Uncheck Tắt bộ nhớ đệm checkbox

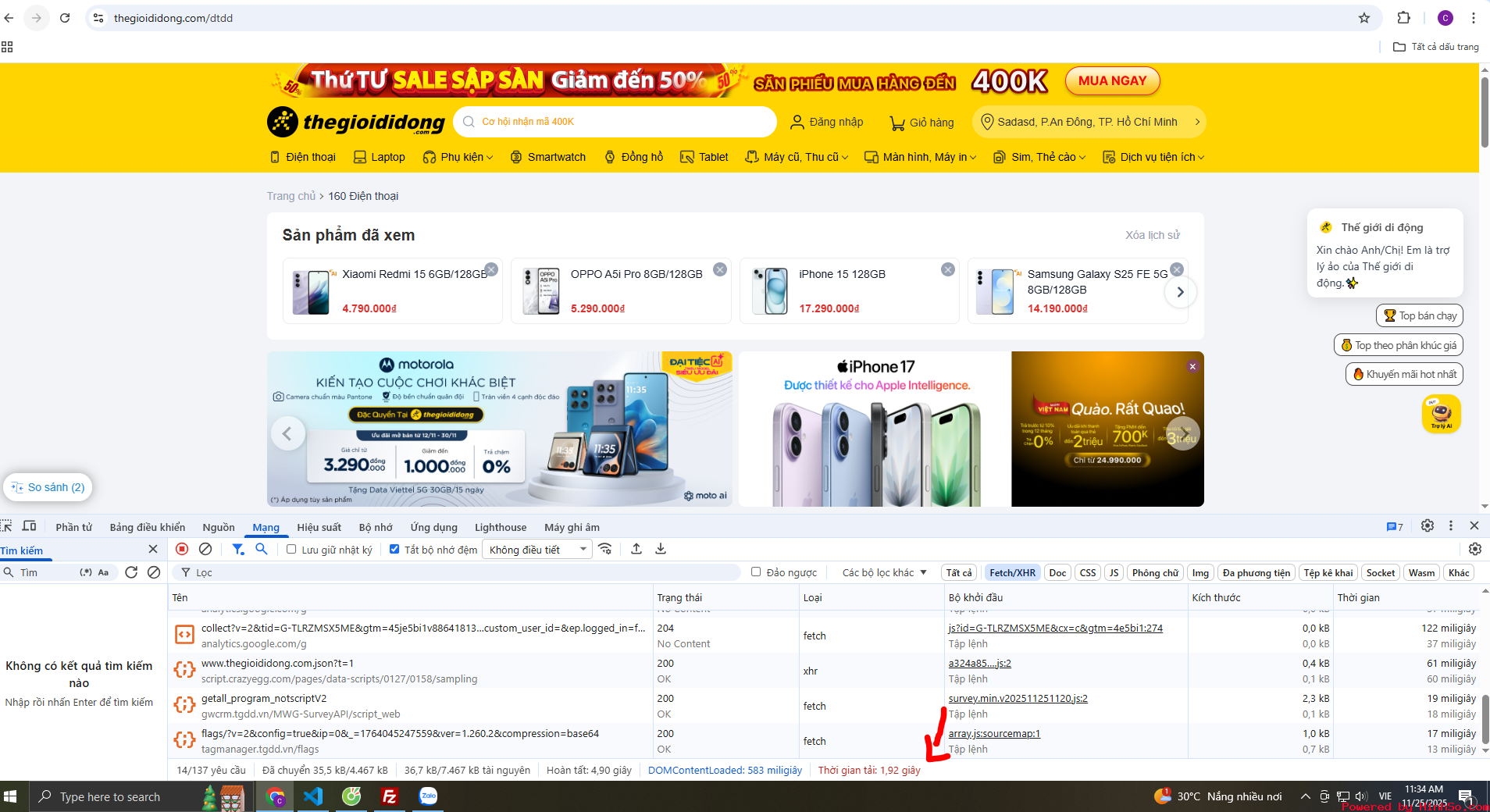click(394, 550)
